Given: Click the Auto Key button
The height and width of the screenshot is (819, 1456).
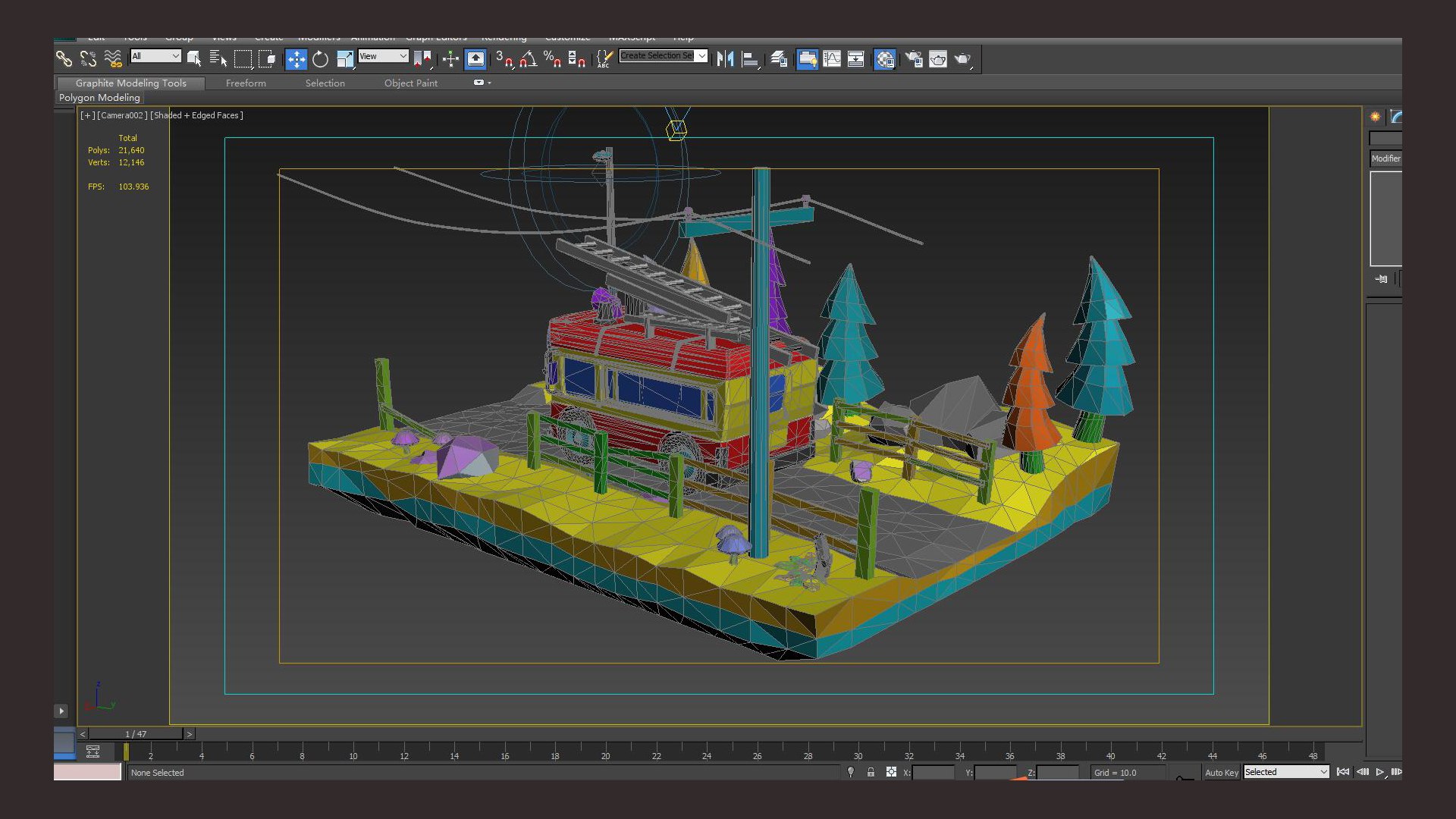Looking at the screenshot, I should pyautogui.click(x=1221, y=773).
